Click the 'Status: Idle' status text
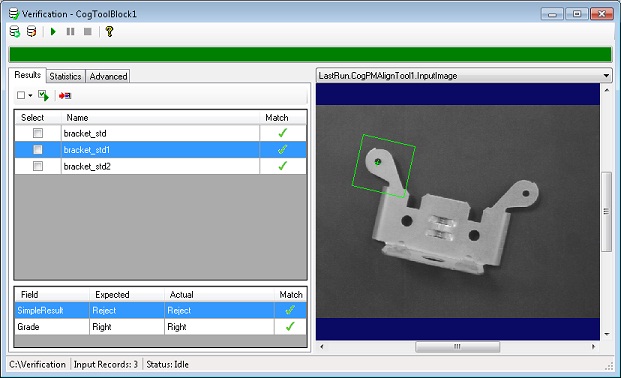Image resolution: width=621 pixels, height=378 pixels. [x=168, y=365]
